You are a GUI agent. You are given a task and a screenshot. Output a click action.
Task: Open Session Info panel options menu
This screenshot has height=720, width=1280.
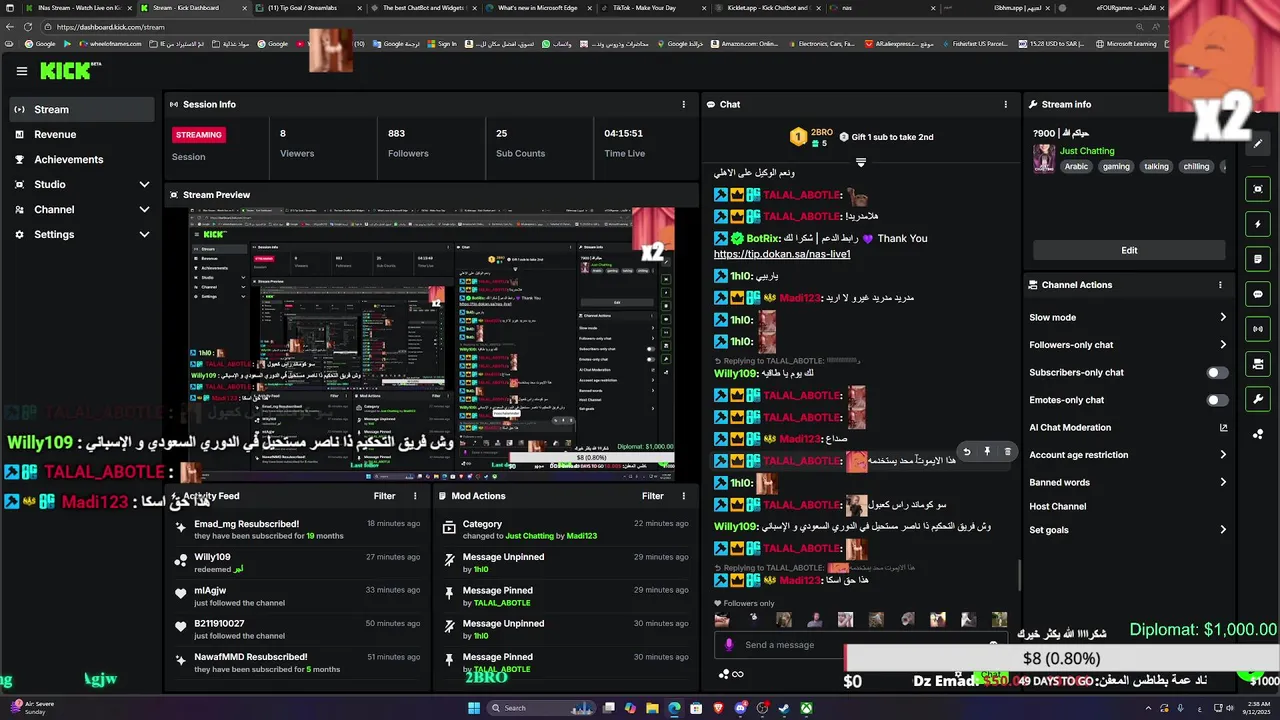[684, 104]
